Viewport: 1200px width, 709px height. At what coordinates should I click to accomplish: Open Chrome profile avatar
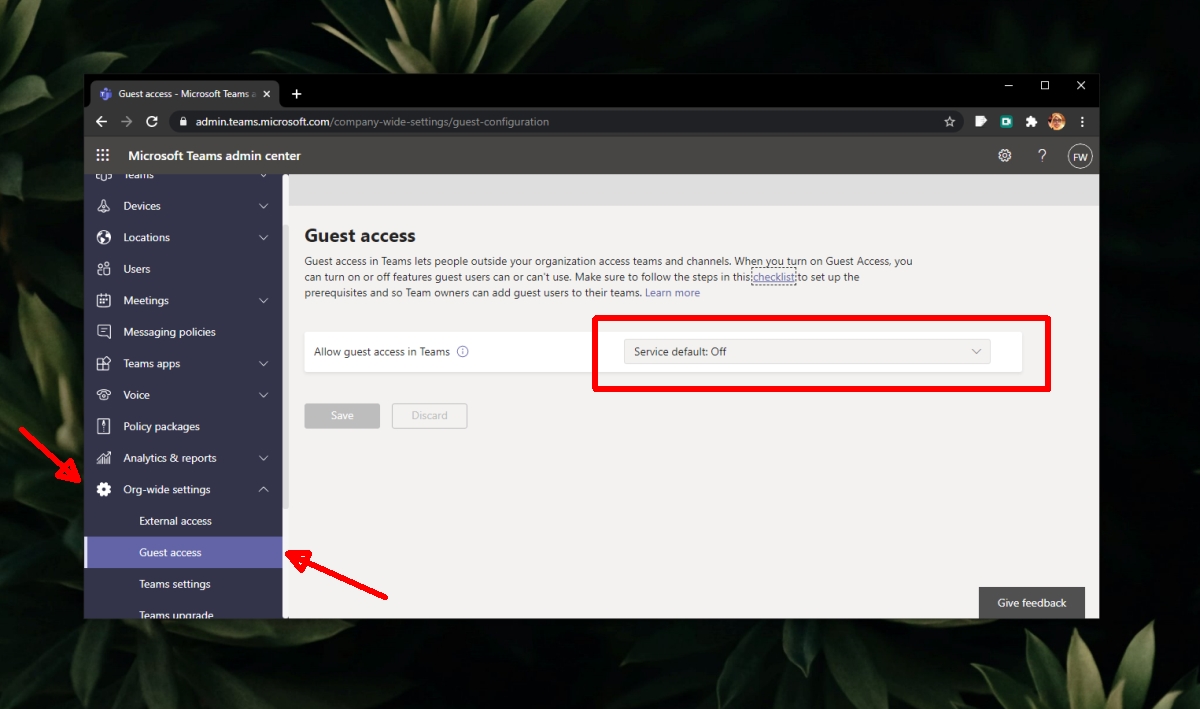(x=1056, y=122)
